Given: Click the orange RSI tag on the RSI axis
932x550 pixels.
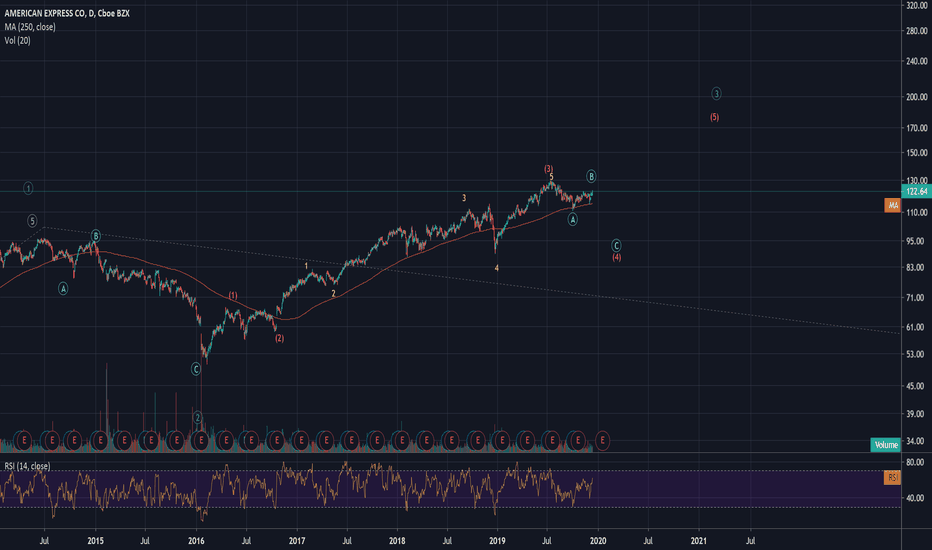Looking at the screenshot, I should [x=892, y=477].
